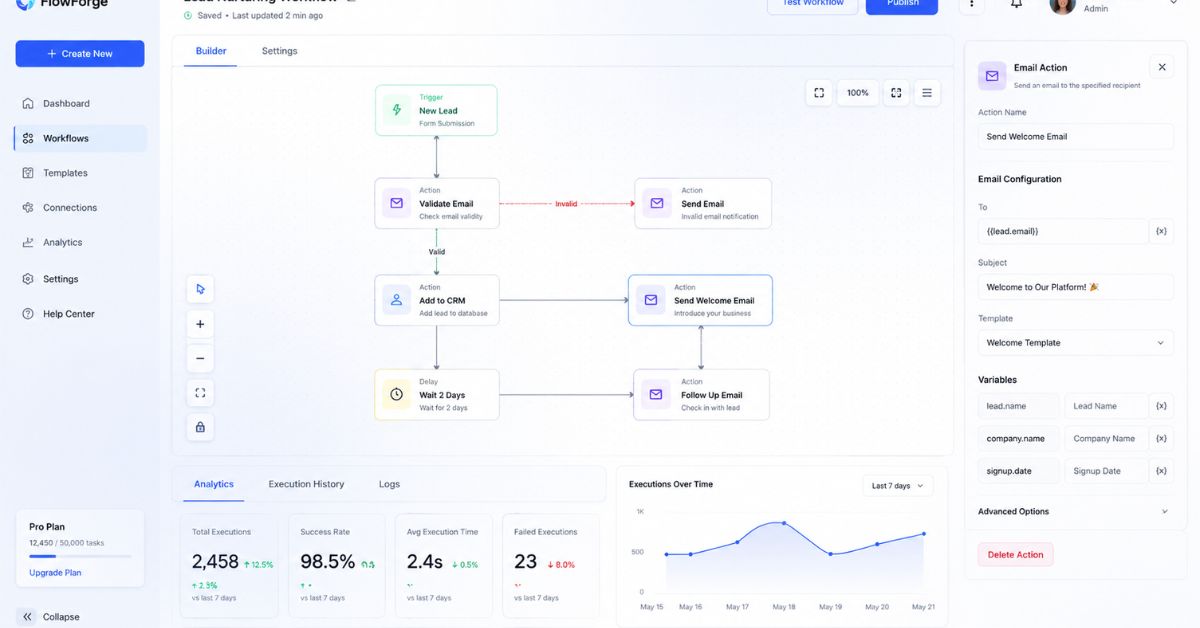1200x628 pixels.
Task: Open the Welcome Template dropdown
Action: 1076,343
